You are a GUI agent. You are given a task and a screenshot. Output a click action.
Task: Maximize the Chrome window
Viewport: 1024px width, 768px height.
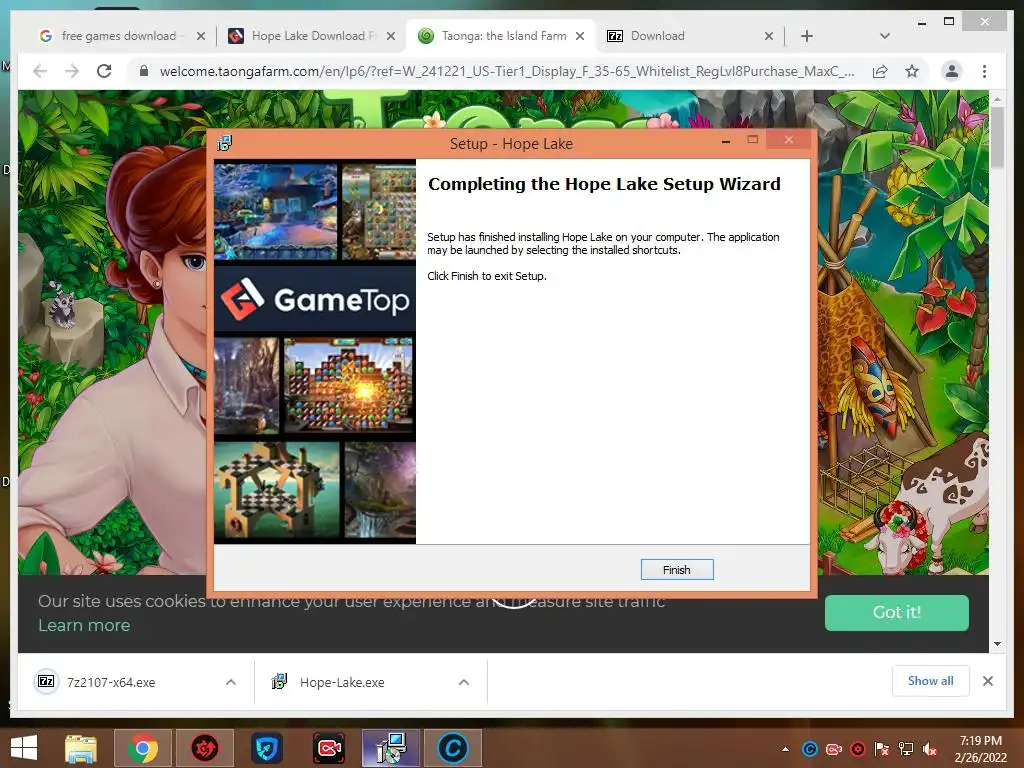[x=949, y=22]
